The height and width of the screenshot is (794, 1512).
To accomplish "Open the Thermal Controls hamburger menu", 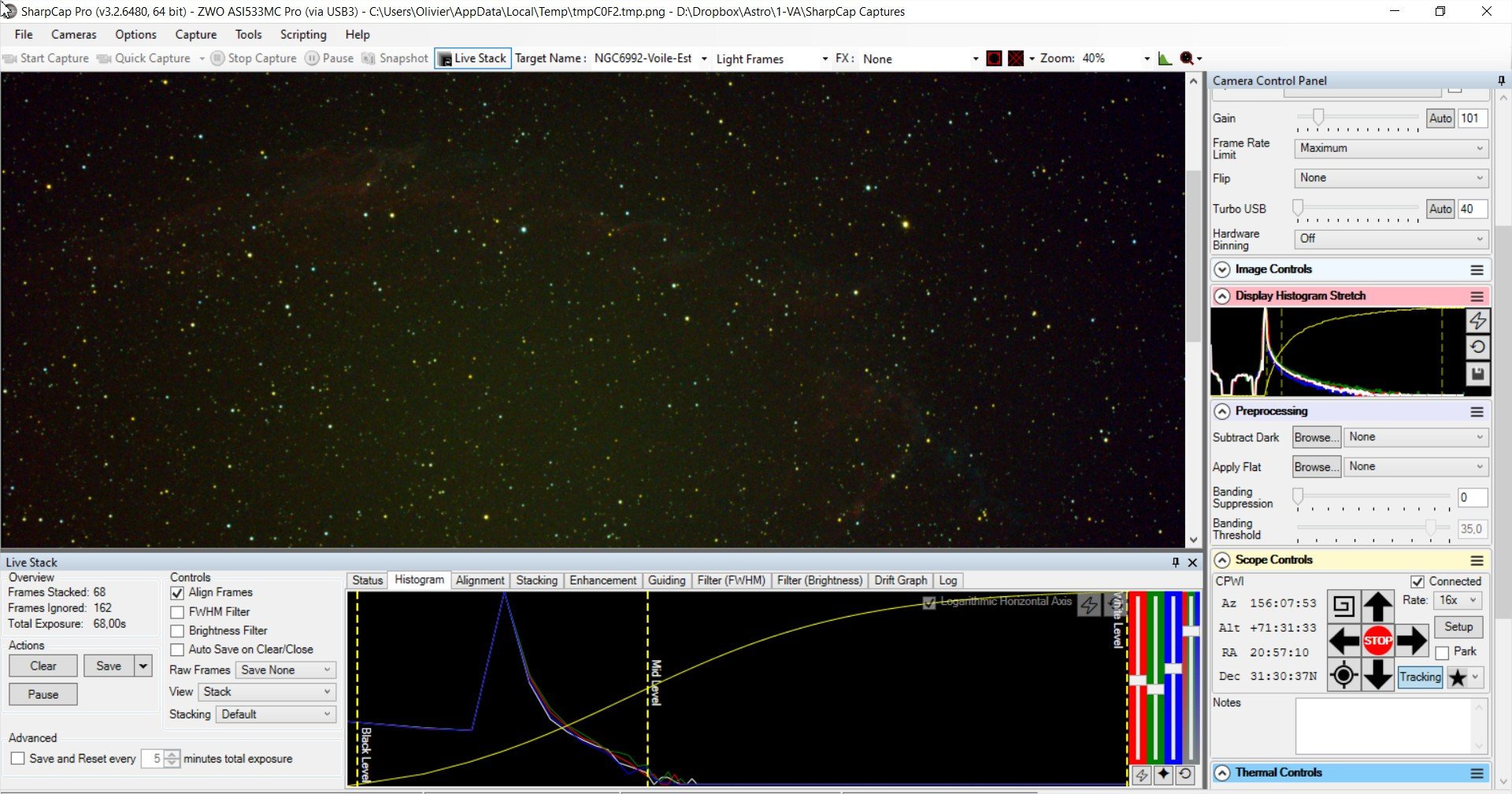I will (x=1477, y=773).
